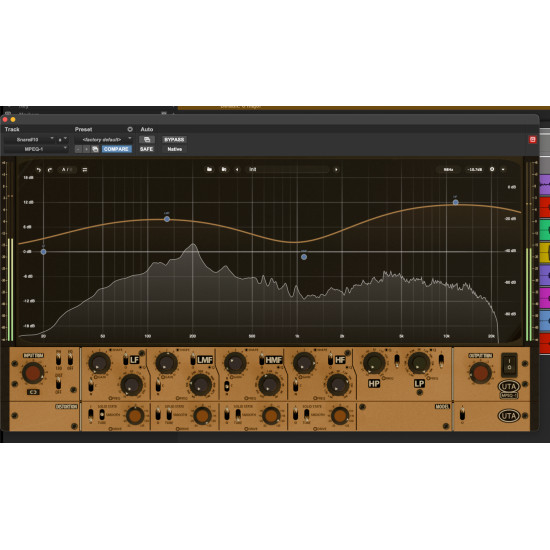This screenshot has width=550, height=550.
Task: Go to the previous preset arrow
Action: [237, 169]
